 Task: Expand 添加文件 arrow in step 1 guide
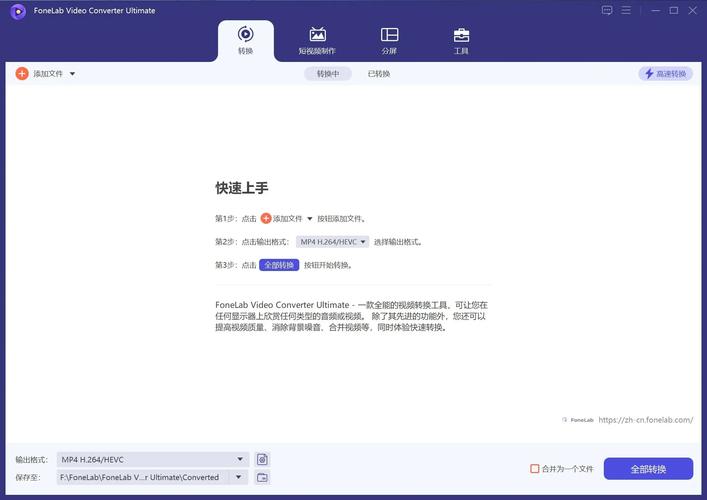coord(309,219)
